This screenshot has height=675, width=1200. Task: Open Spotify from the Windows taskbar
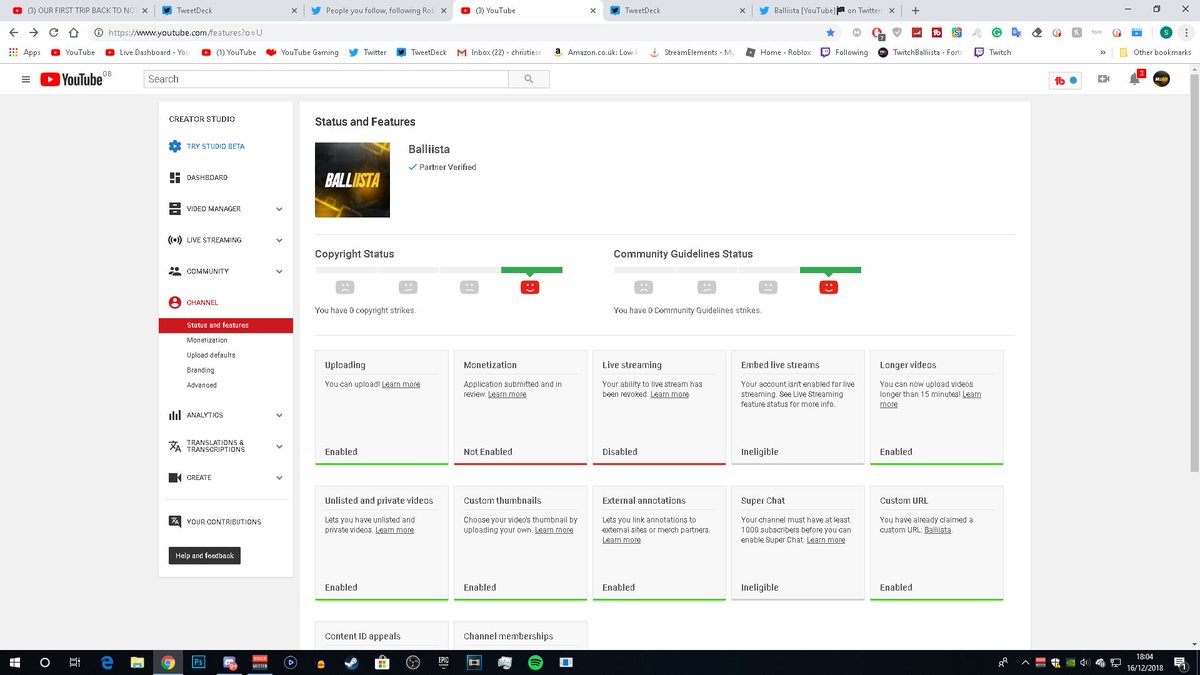coord(534,662)
